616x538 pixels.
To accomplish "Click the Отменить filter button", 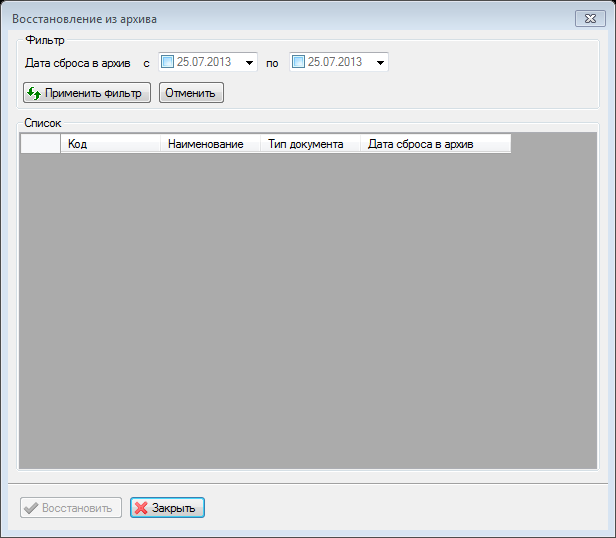I will [191, 93].
